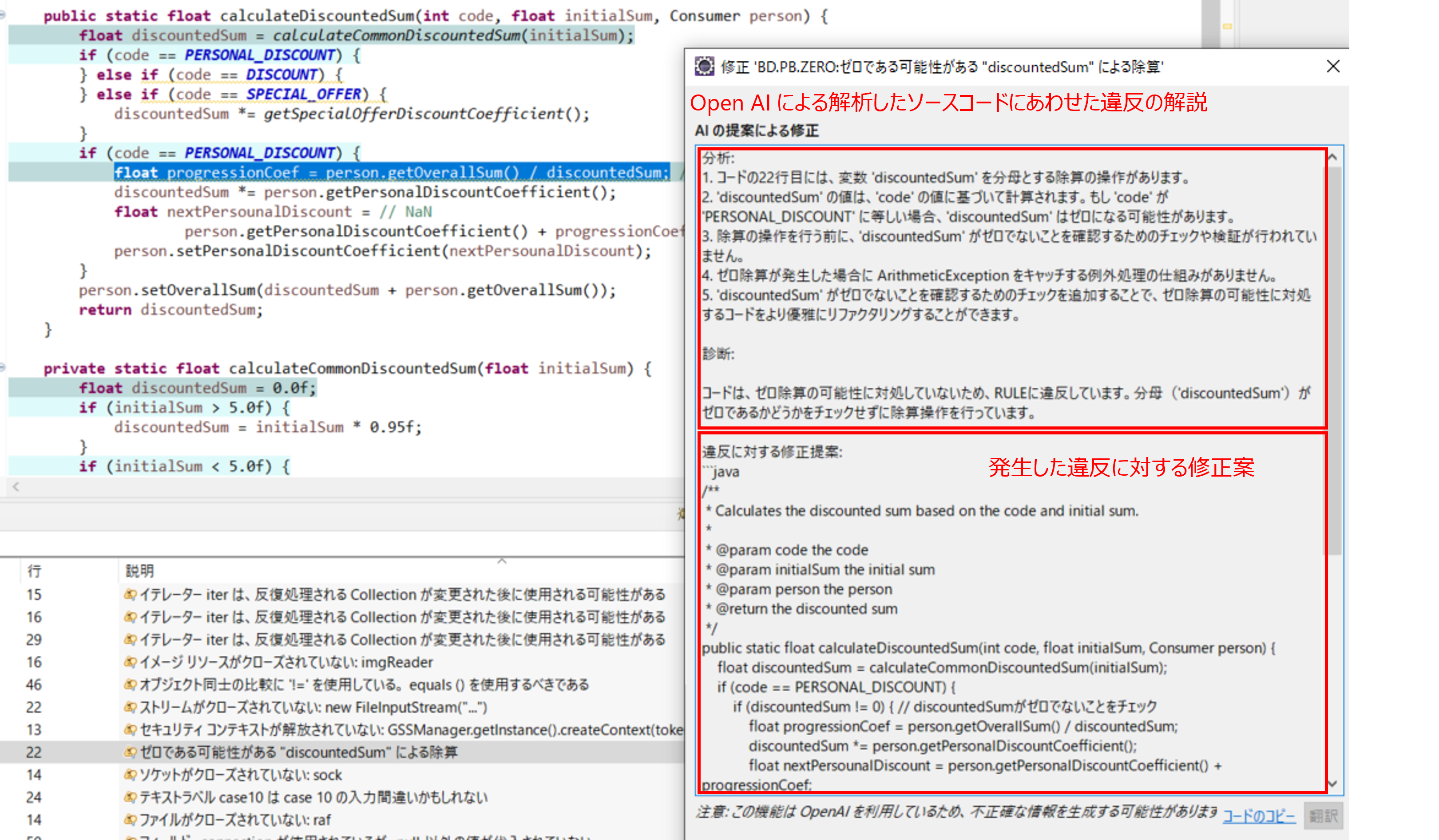This screenshot has height=840, width=1439.
Task: Collapse calculateCommonDiscountedSum method fold toggle
Action: 3,368
